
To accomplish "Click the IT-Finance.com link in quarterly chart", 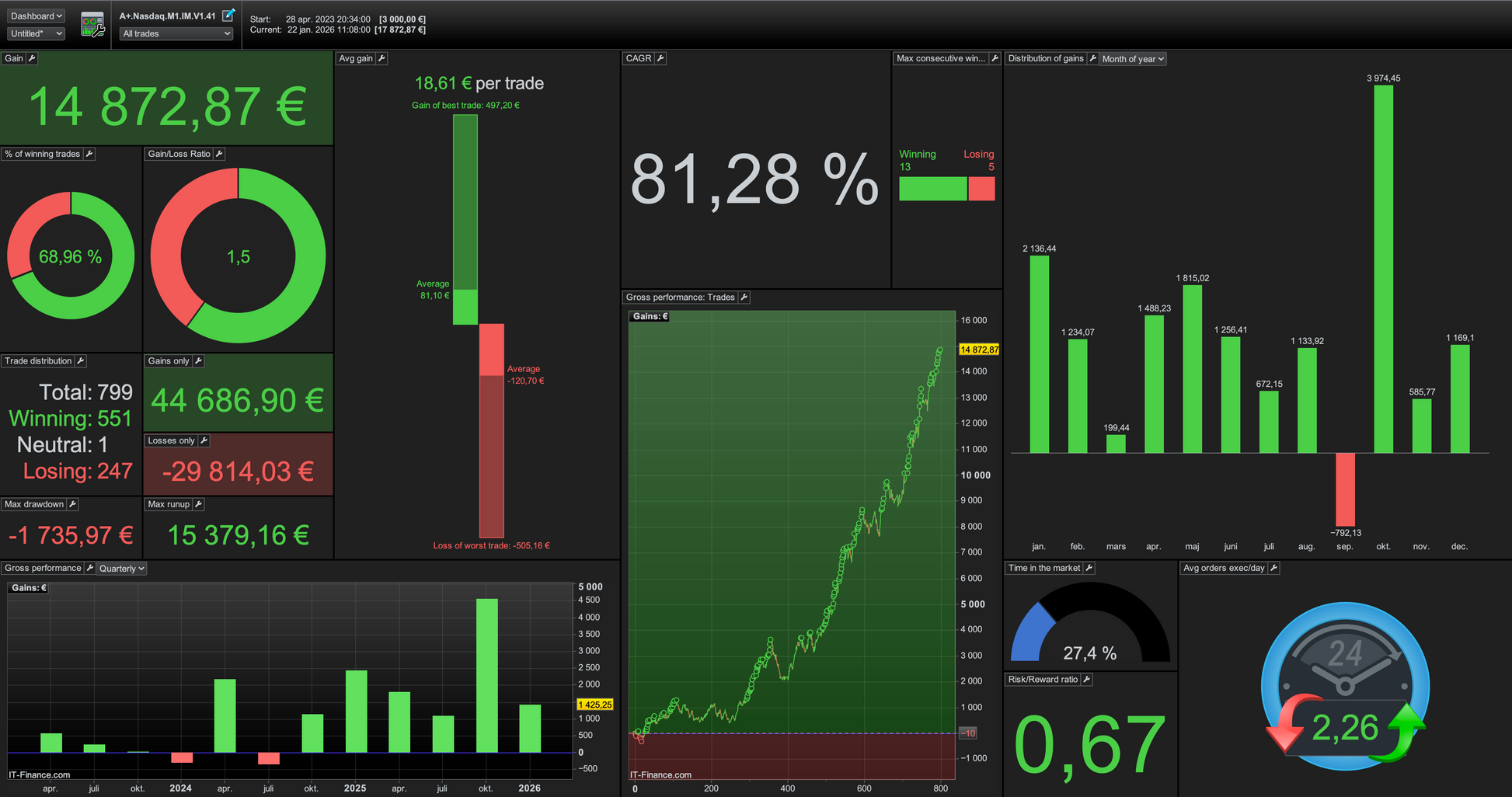I will tap(40, 774).
